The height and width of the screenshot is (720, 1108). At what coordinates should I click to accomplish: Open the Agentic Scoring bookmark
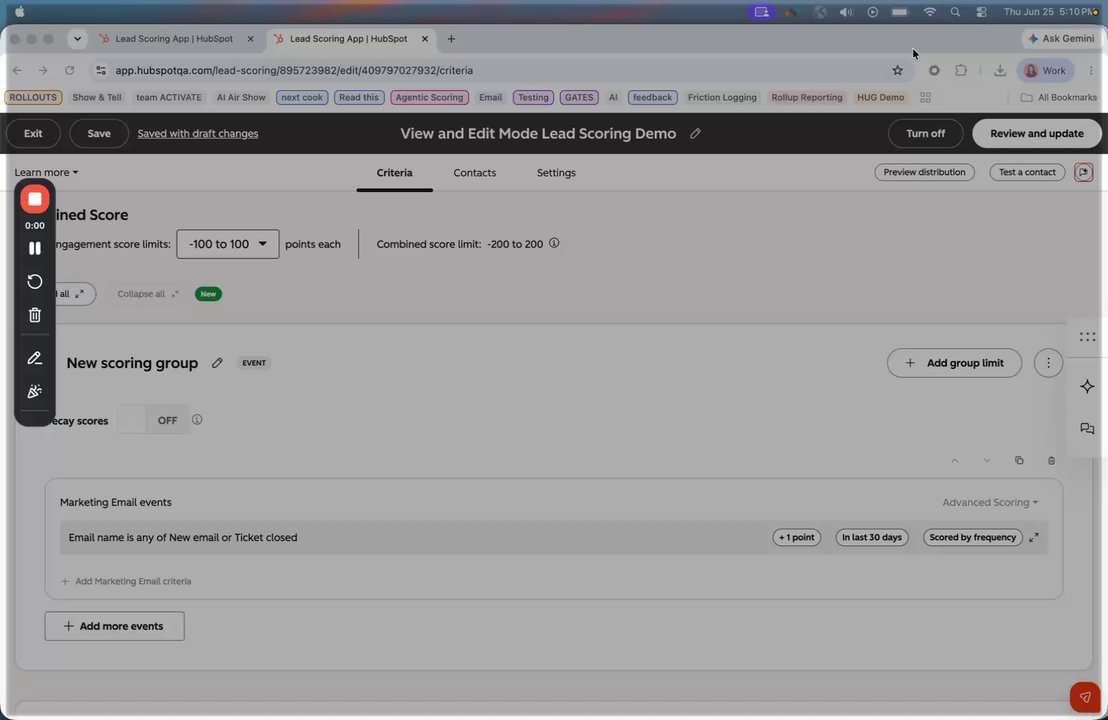tap(429, 98)
